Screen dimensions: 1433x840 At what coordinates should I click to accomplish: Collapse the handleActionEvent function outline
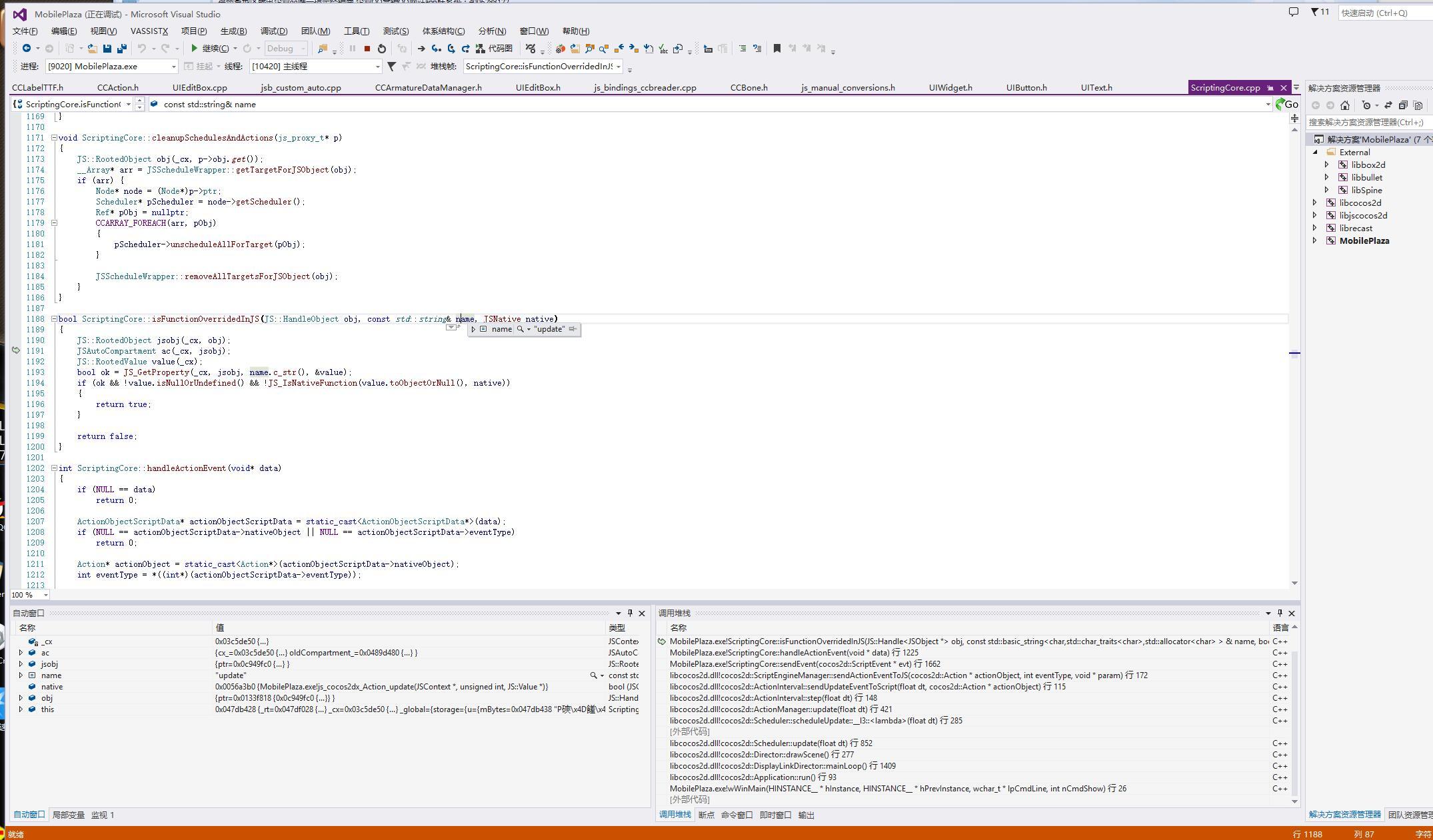[55, 468]
